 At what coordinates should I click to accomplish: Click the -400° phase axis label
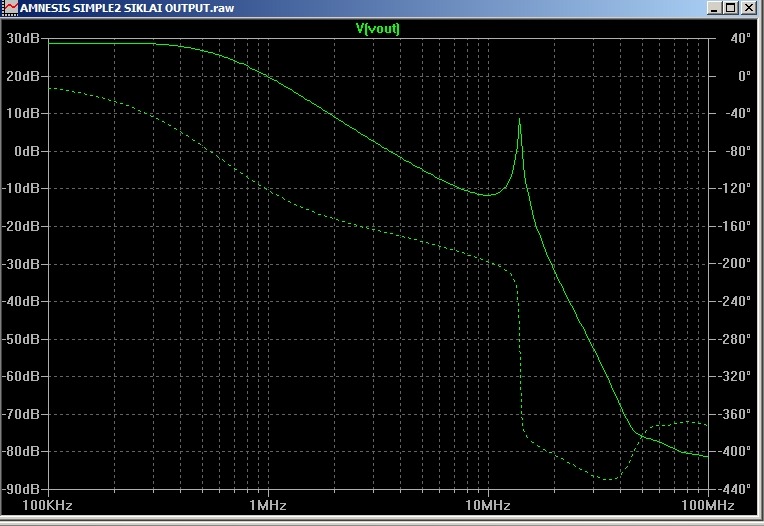click(735, 451)
